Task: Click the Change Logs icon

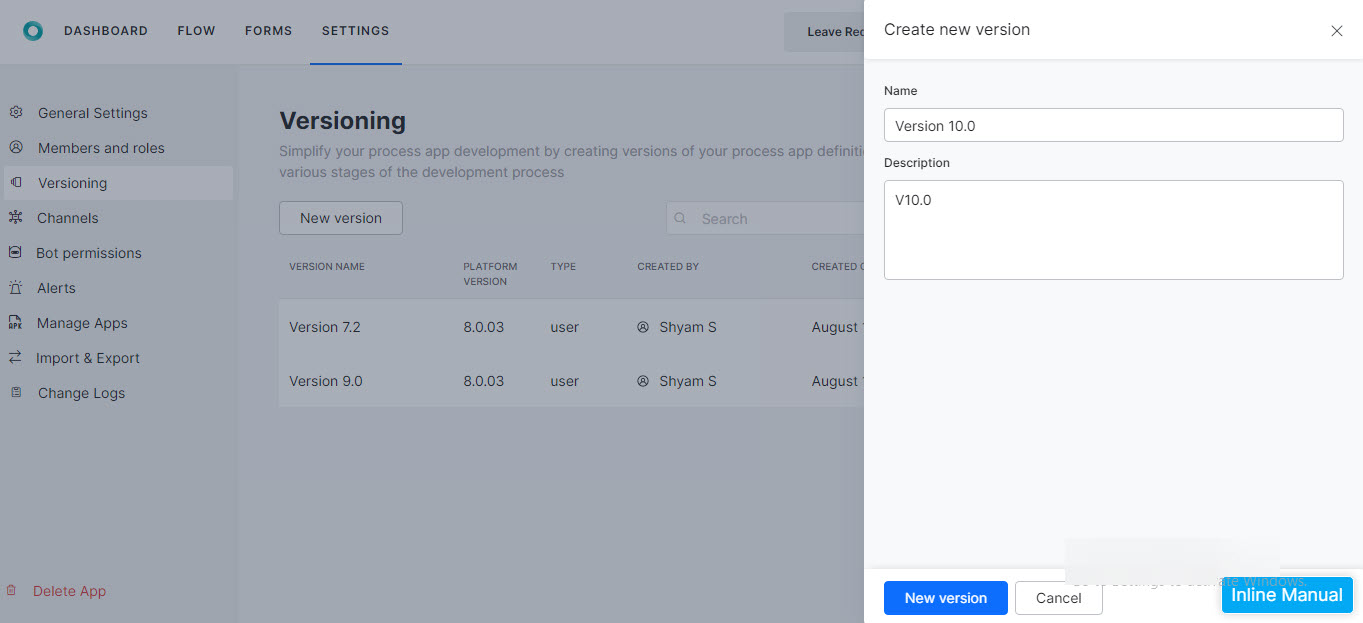Action: (x=16, y=392)
